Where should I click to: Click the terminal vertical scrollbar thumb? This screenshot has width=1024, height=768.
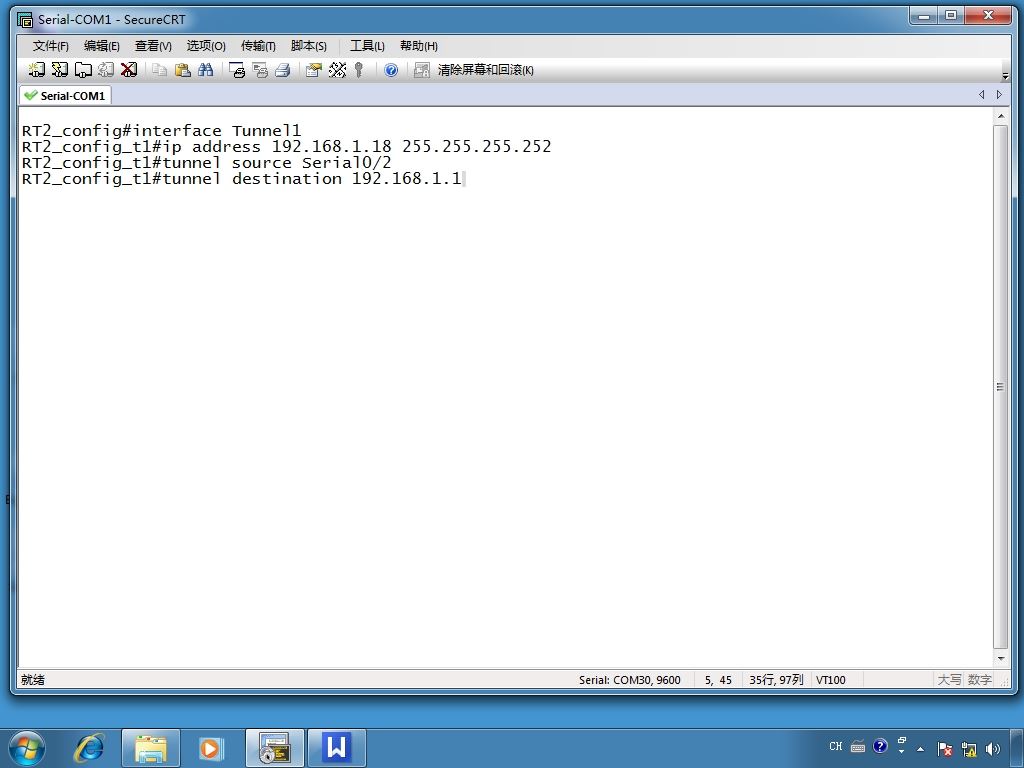[x=1000, y=387]
